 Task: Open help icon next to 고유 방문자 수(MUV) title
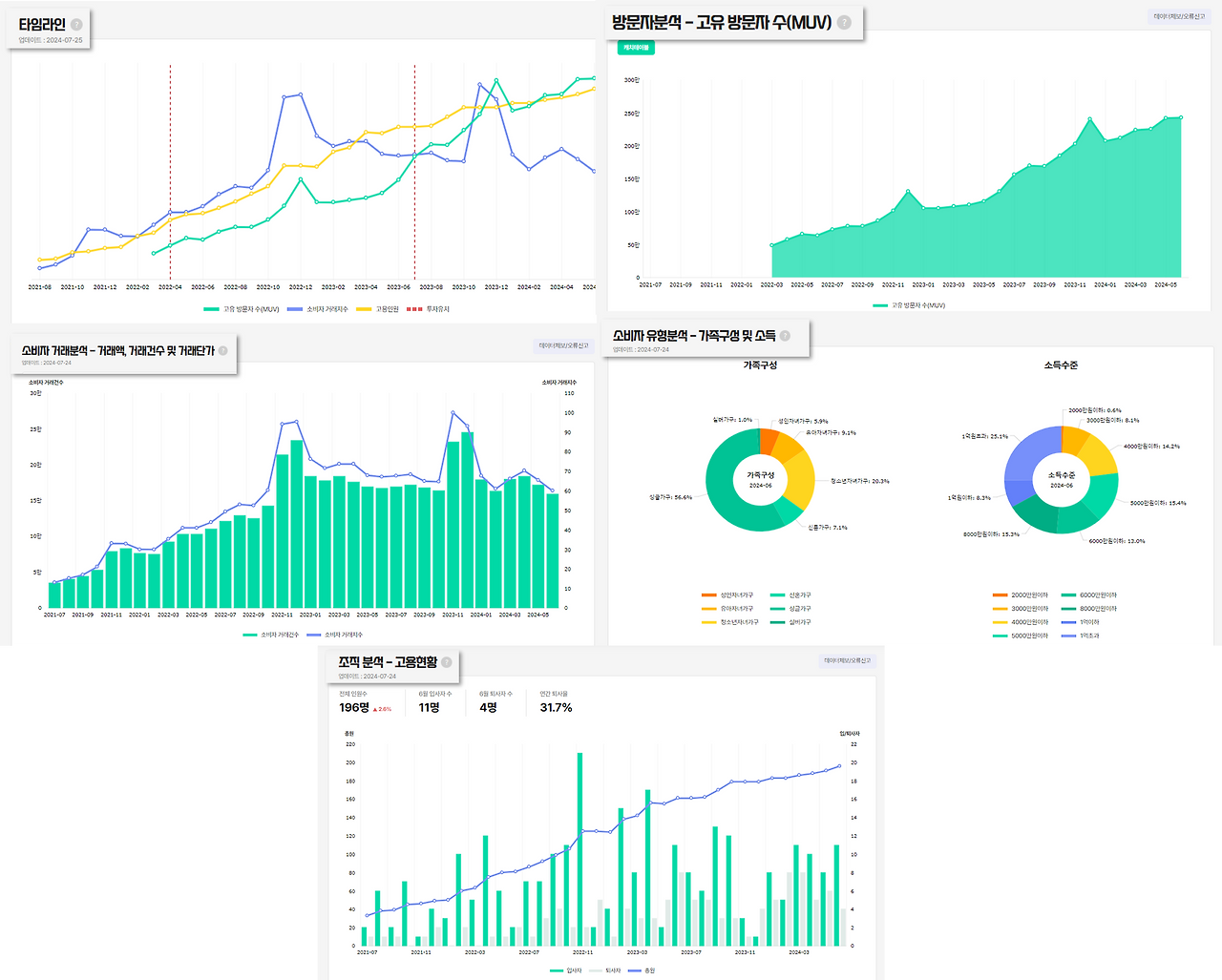tap(844, 22)
